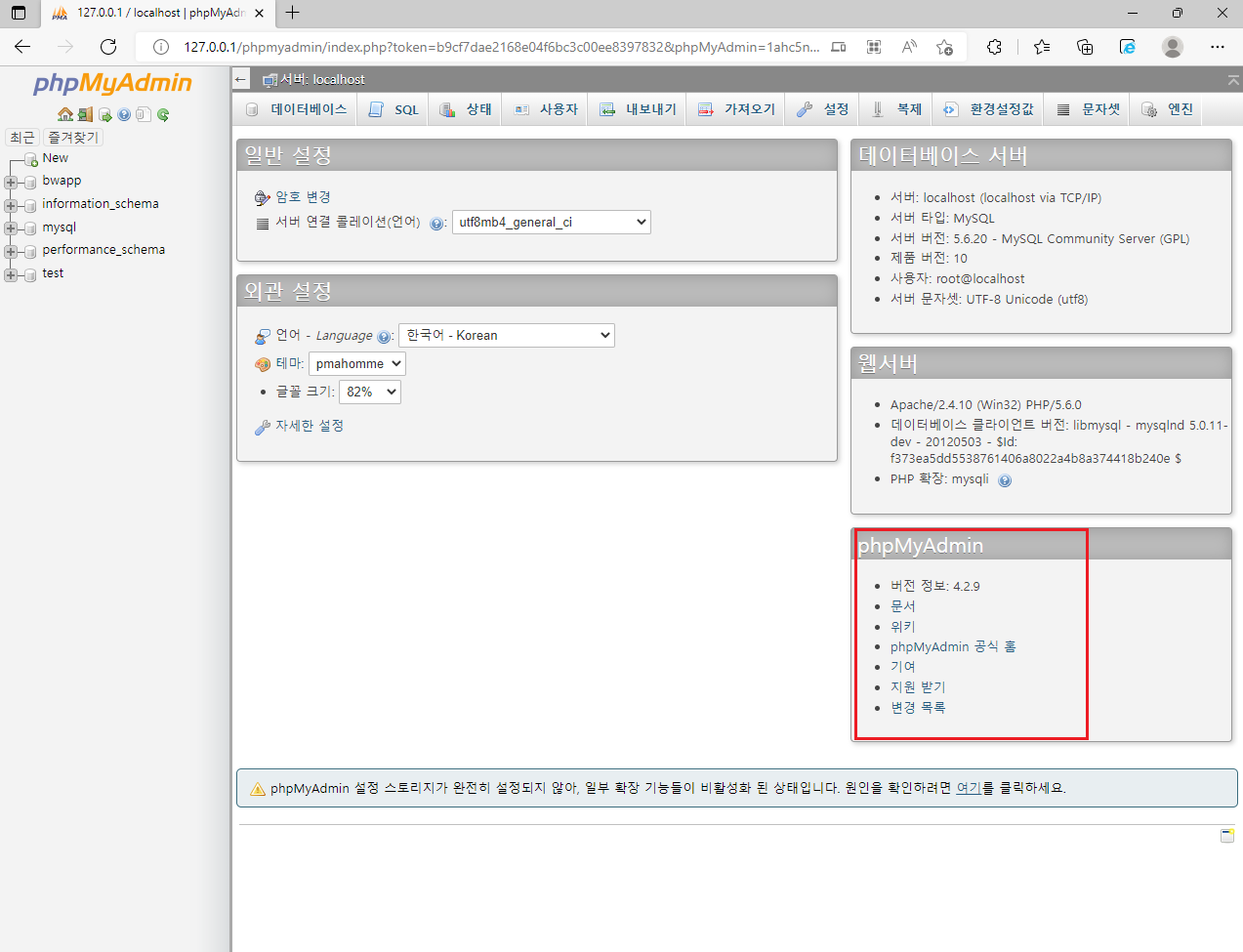The width and height of the screenshot is (1243, 952).
Task: Click the performance_schema database cylinder icon
Action: coord(30,251)
